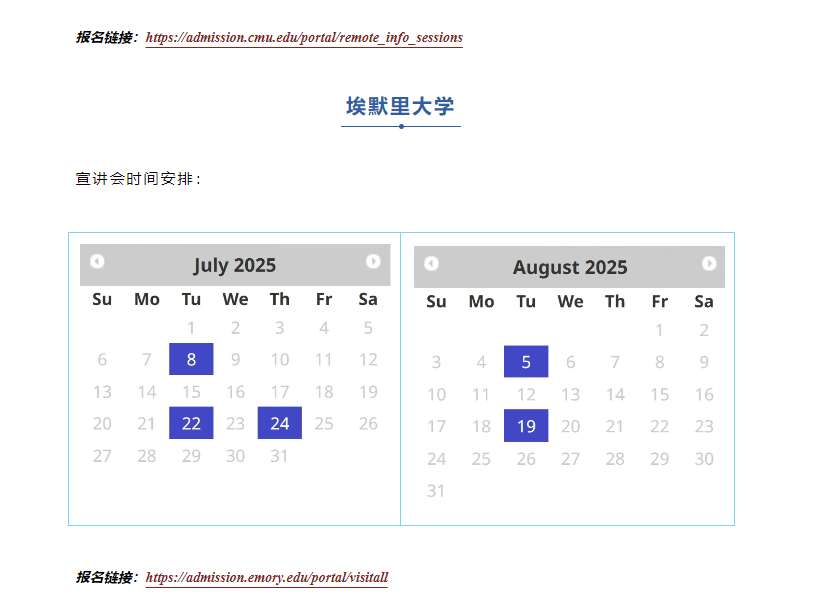The image size is (815, 612).
Task: Select highlighted July 24 date
Action: coord(280,423)
